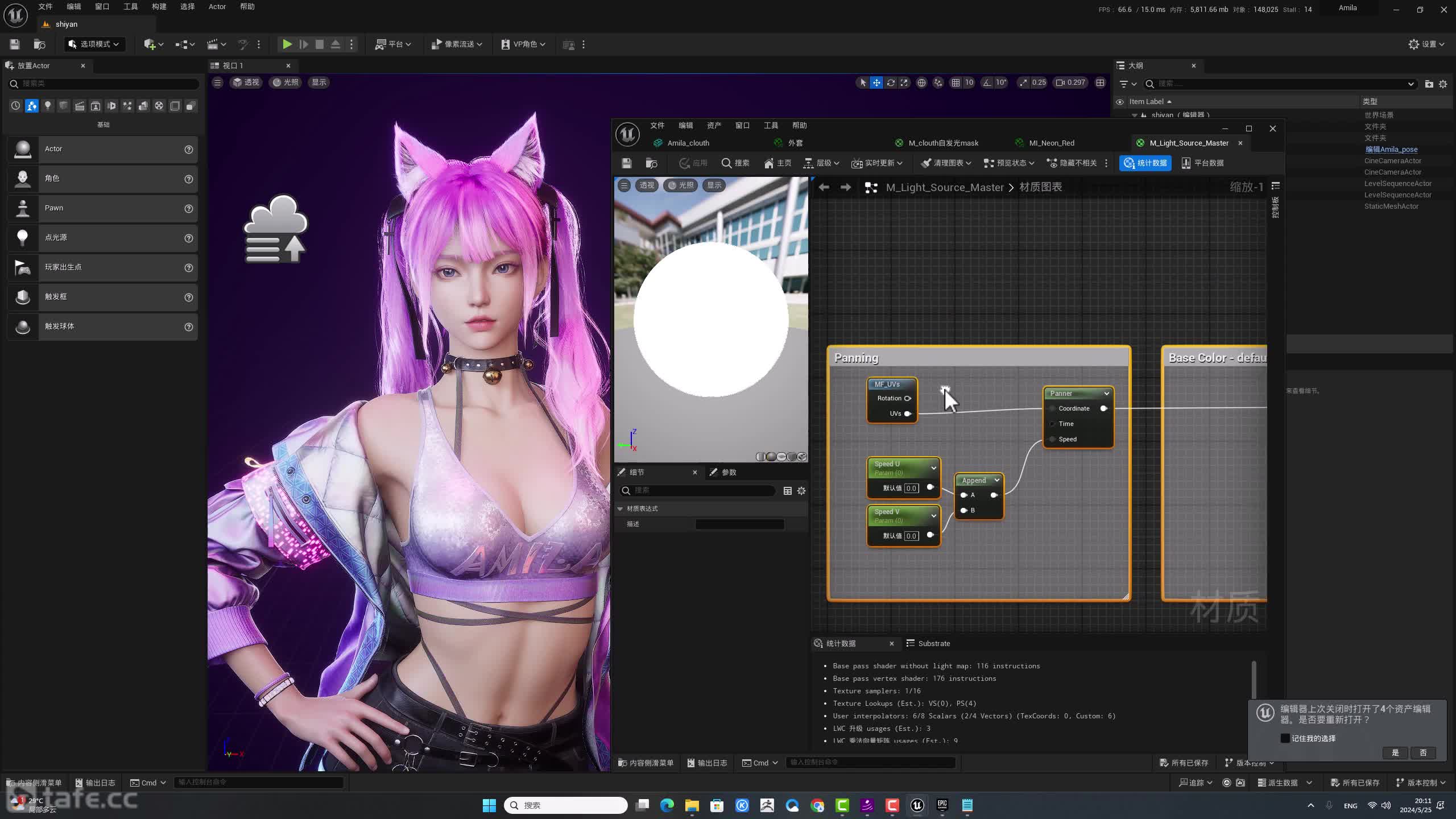Select the Lights category in Place Actors
This screenshot has height=819, width=1456.
(x=48, y=106)
